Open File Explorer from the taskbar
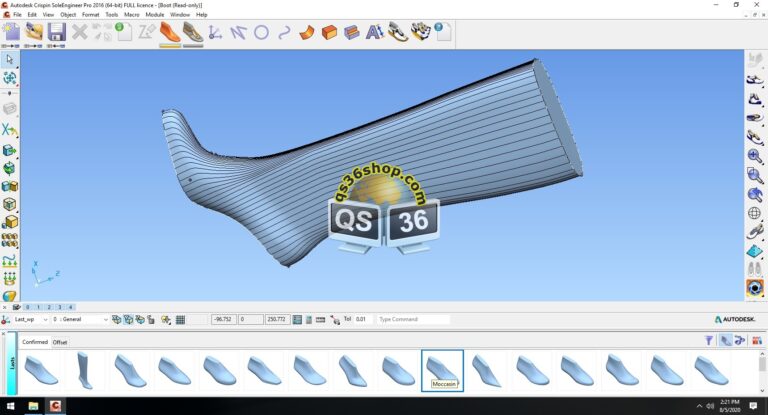The height and width of the screenshot is (415, 768). point(33,406)
